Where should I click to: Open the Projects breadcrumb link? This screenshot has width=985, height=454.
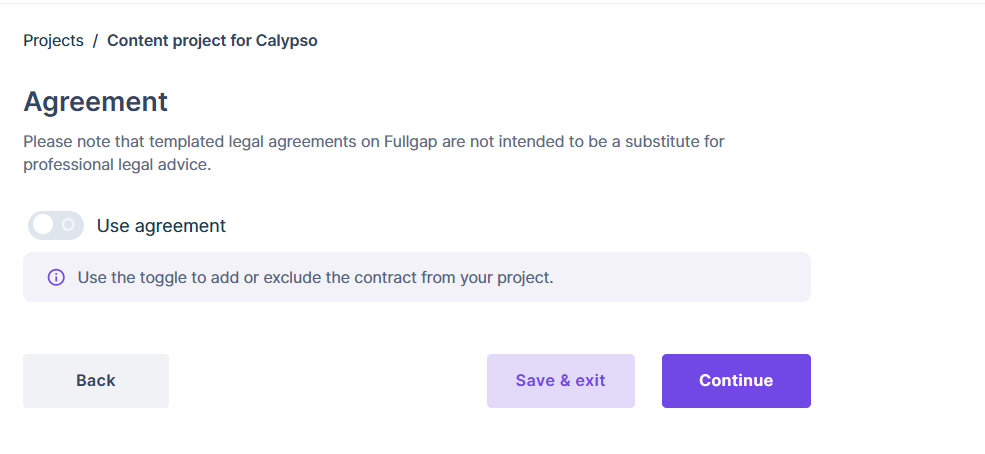point(53,40)
